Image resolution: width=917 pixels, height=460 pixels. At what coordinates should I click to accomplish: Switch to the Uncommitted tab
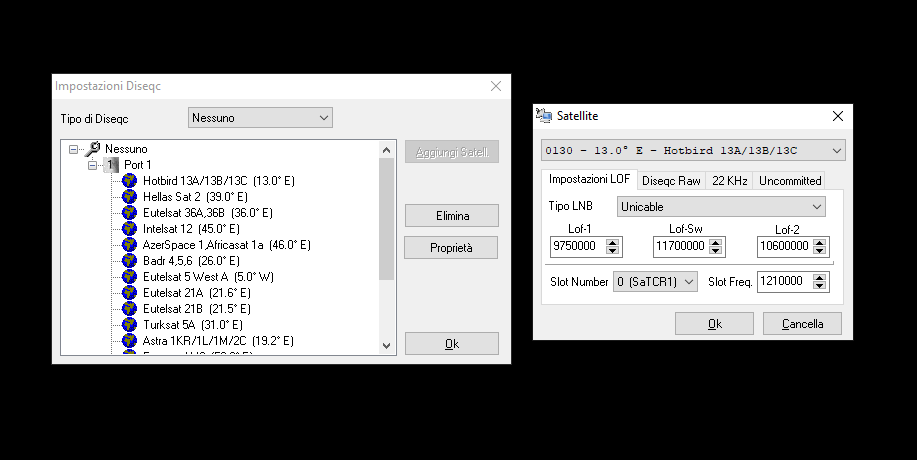[790, 181]
